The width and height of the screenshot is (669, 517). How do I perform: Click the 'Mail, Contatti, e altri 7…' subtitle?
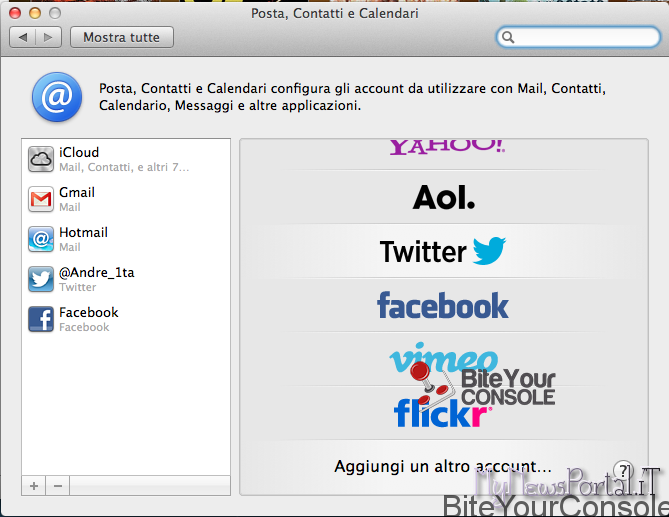124,167
